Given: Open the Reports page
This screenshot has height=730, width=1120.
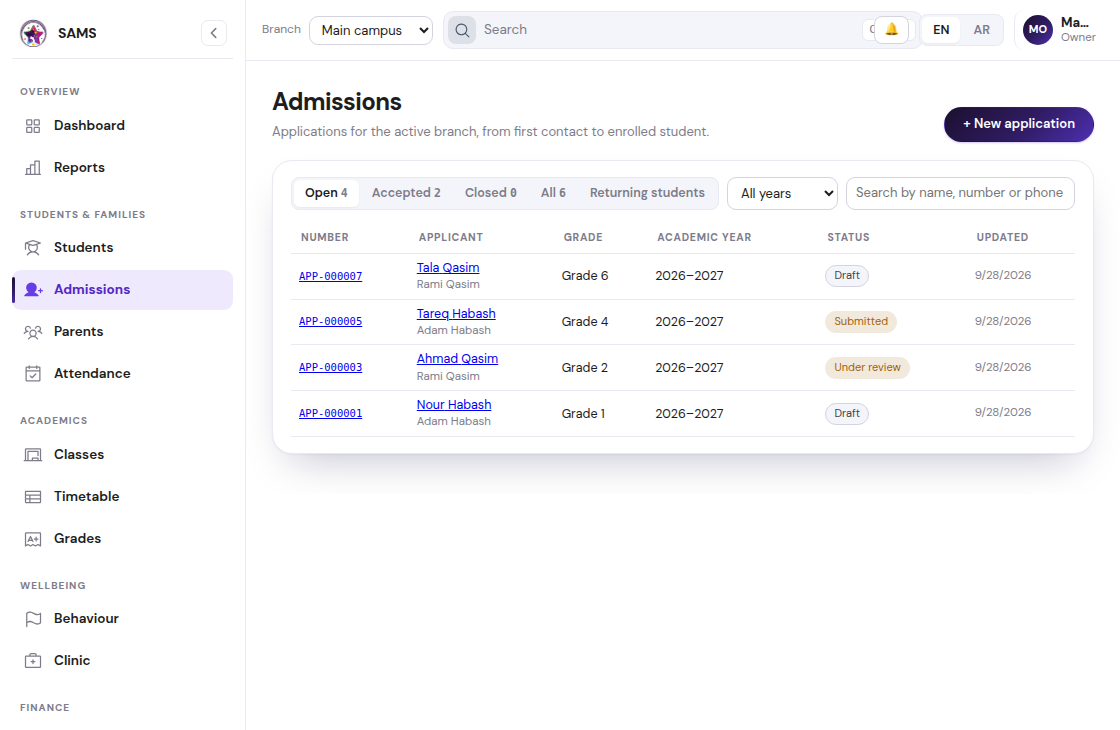Looking at the screenshot, I should (x=122, y=168).
